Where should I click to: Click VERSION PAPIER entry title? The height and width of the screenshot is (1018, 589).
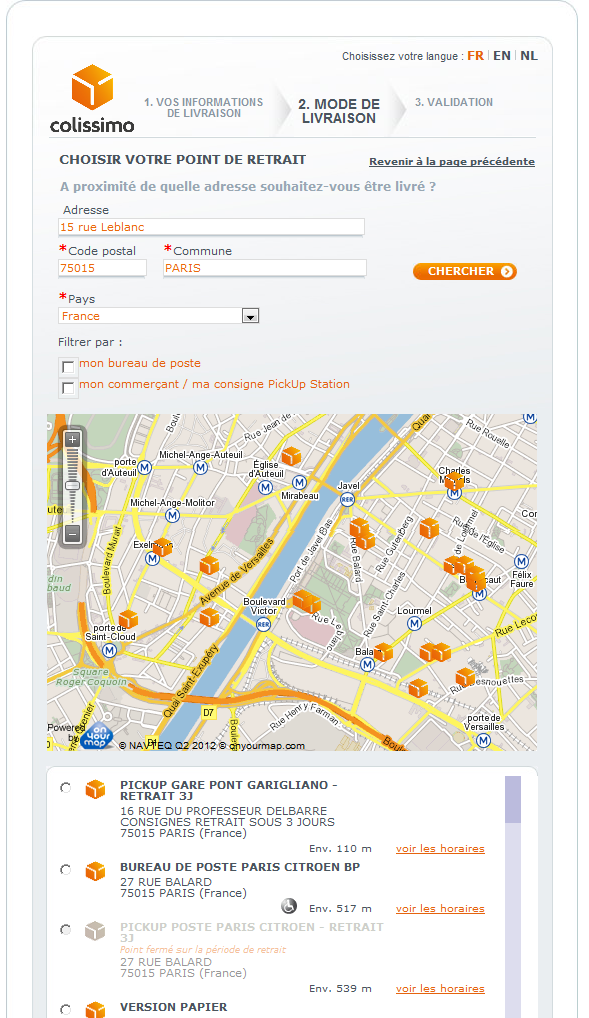174,1007
